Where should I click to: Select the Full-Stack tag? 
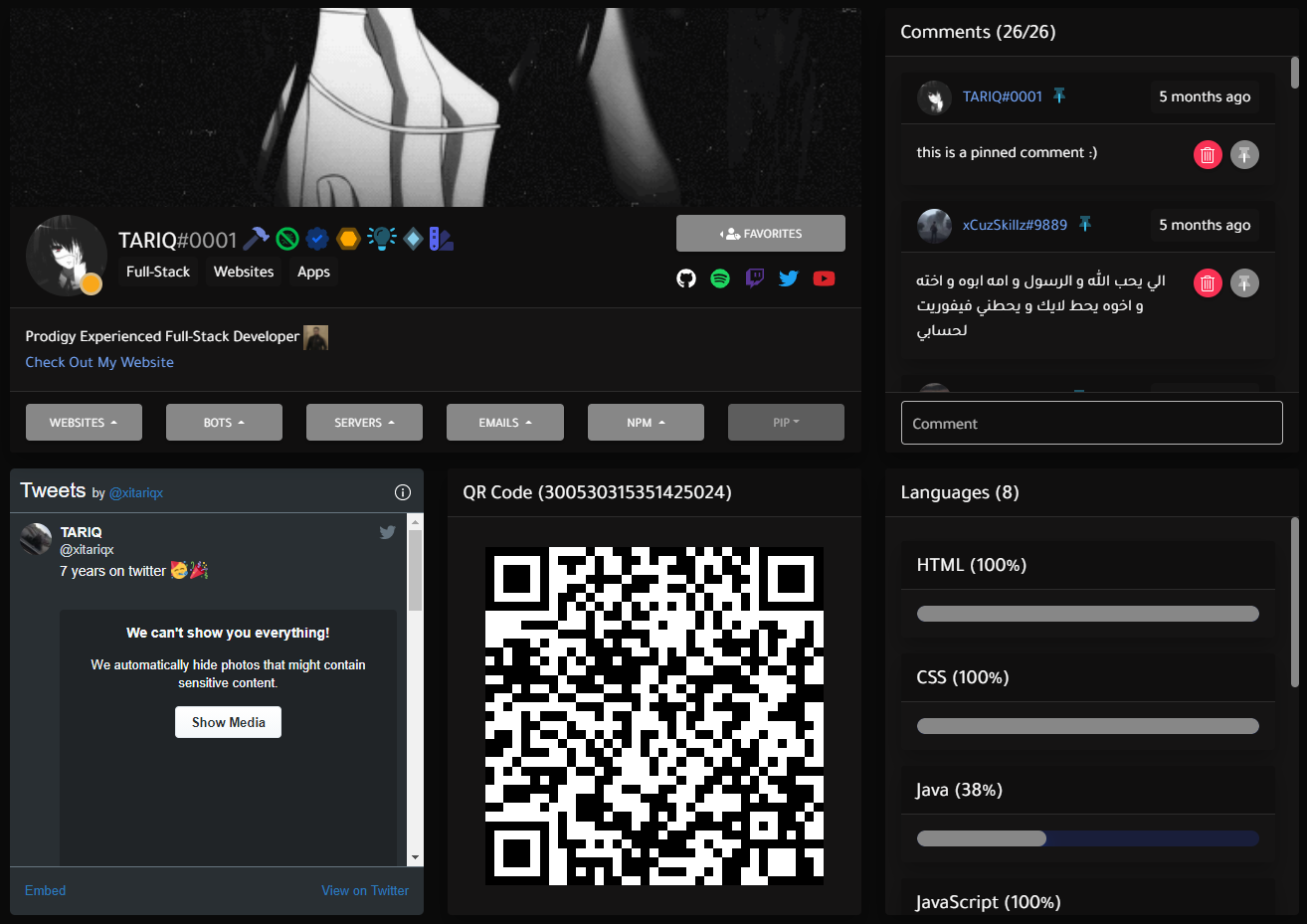(158, 272)
